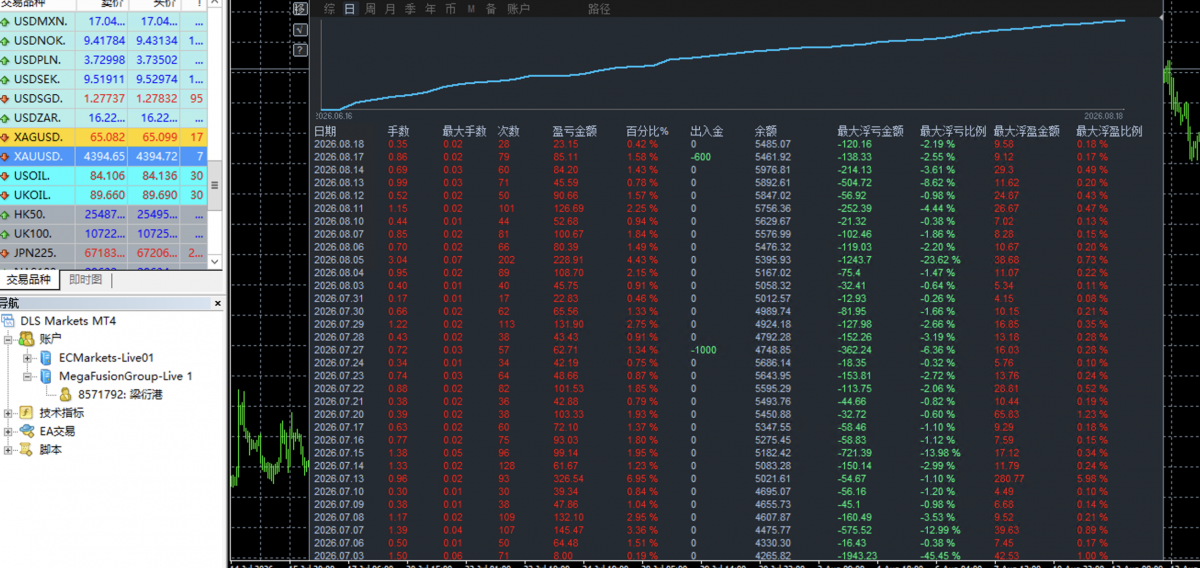Click the 余额 column header
This screenshot has height=568, width=1200.
coord(766,131)
